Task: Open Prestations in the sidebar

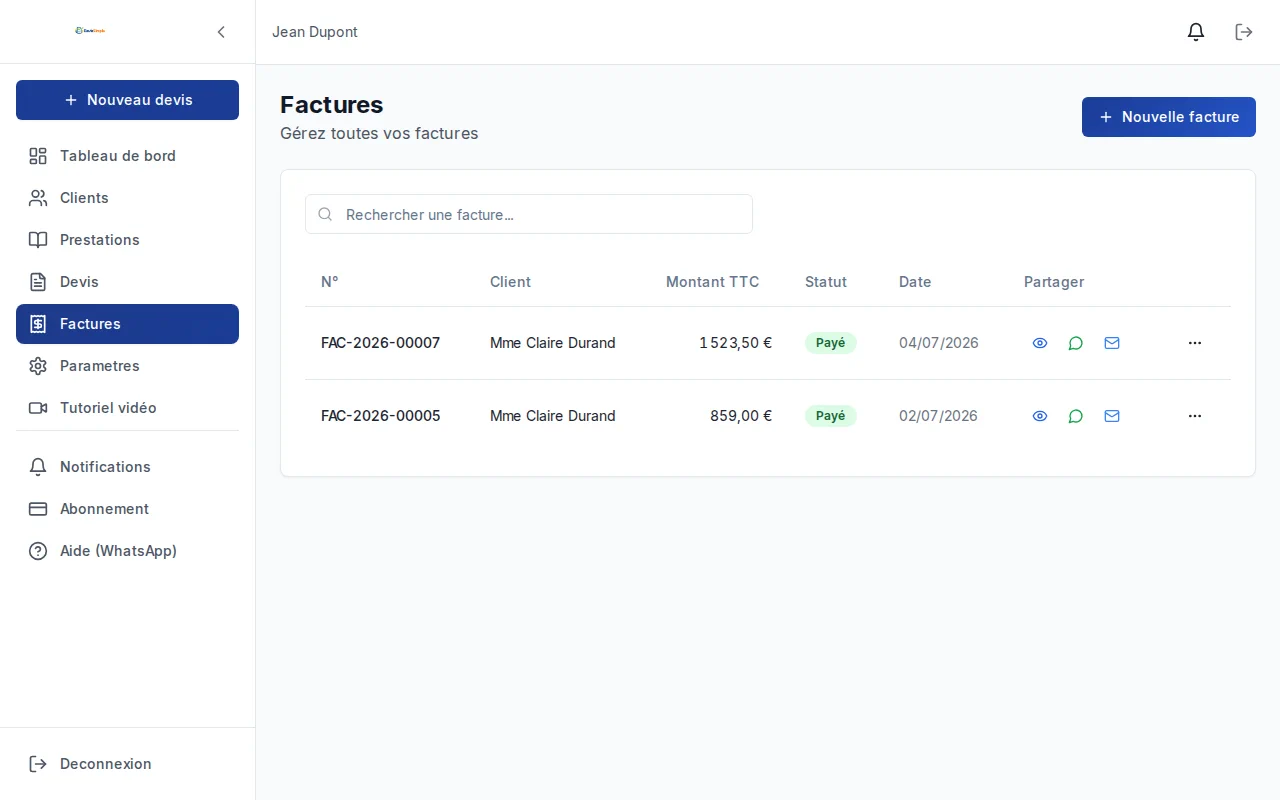Action: point(127,240)
